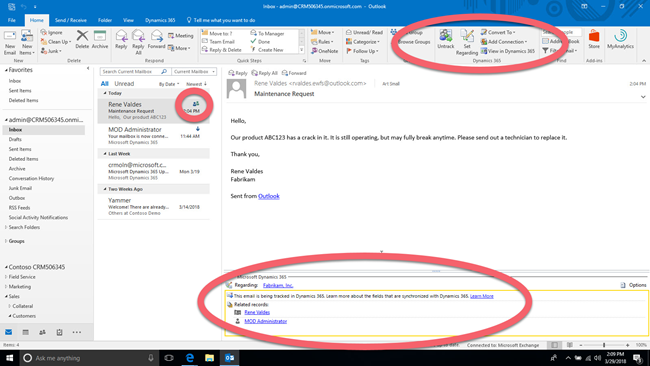Archive the selected message
The height and width of the screenshot is (366, 650).
(100, 40)
